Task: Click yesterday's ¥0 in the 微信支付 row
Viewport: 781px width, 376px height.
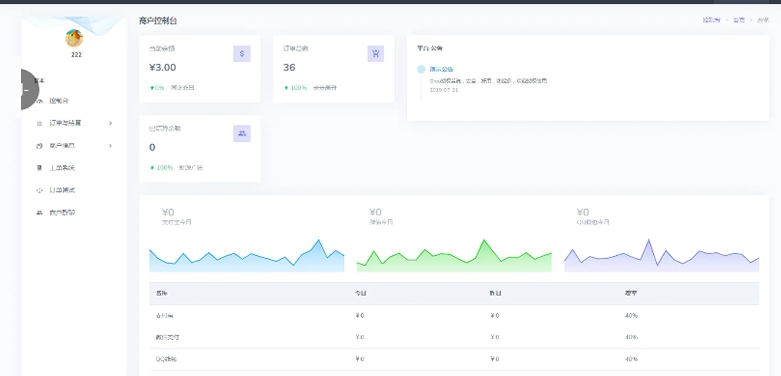Action: [x=495, y=337]
